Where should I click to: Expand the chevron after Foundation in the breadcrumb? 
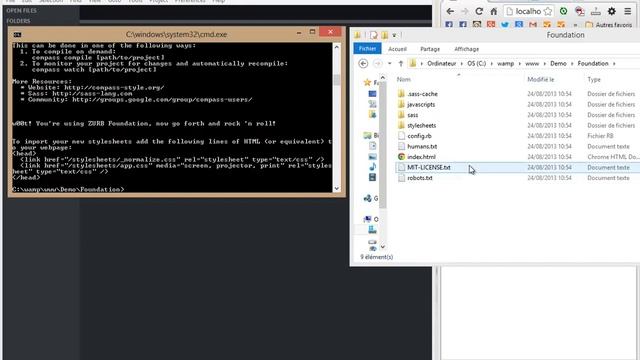pyautogui.click(x=614, y=64)
